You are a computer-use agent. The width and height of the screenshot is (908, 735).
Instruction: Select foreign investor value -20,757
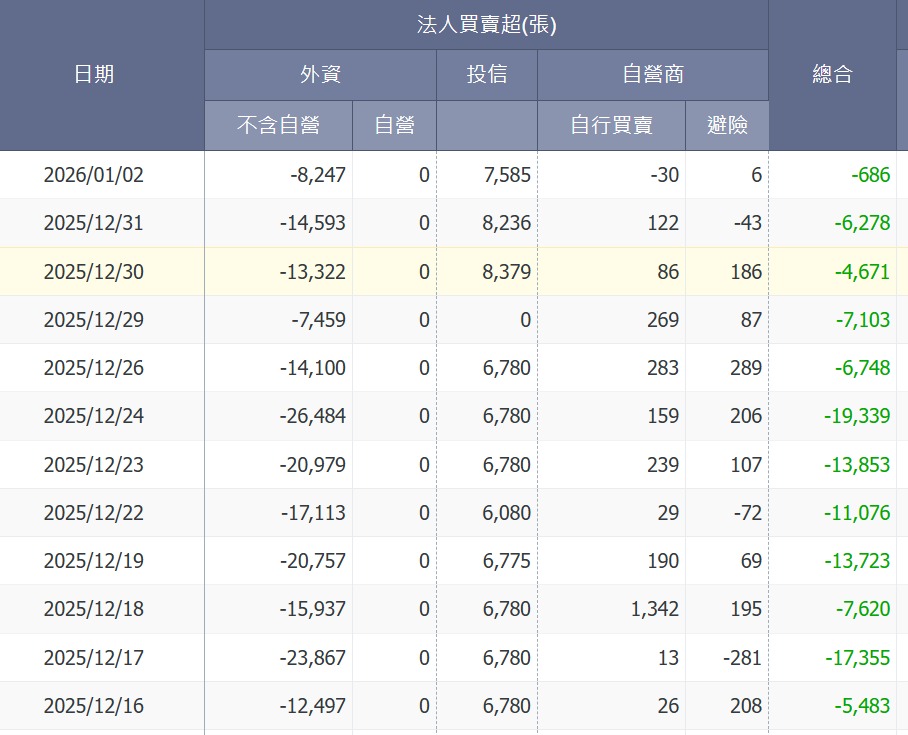pos(313,561)
